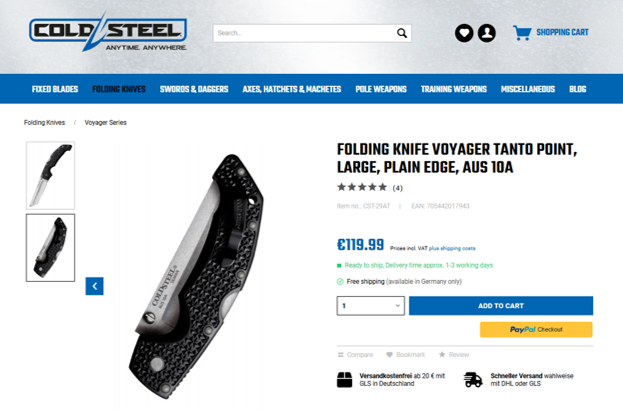The height and width of the screenshot is (420, 623).
Task: Open the Folding Knives menu
Action: point(119,89)
